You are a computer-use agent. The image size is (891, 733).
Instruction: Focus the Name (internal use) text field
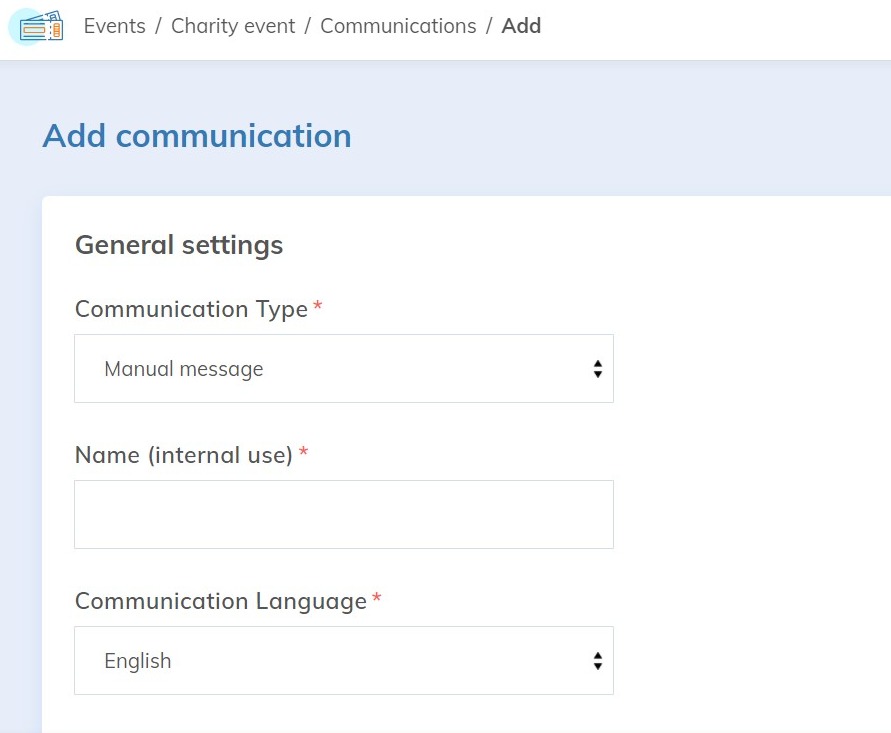click(344, 513)
